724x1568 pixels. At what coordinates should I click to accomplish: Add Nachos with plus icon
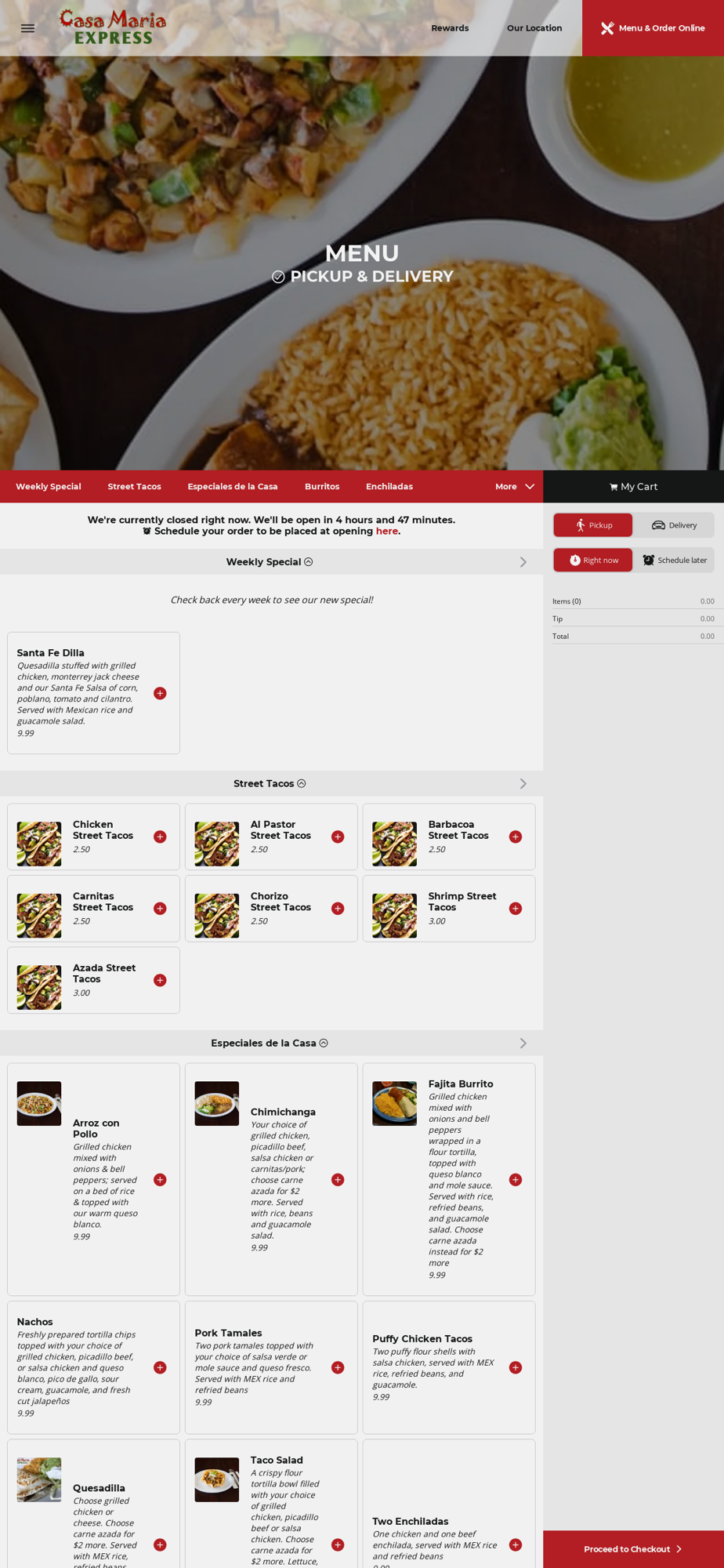point(160,1367)
